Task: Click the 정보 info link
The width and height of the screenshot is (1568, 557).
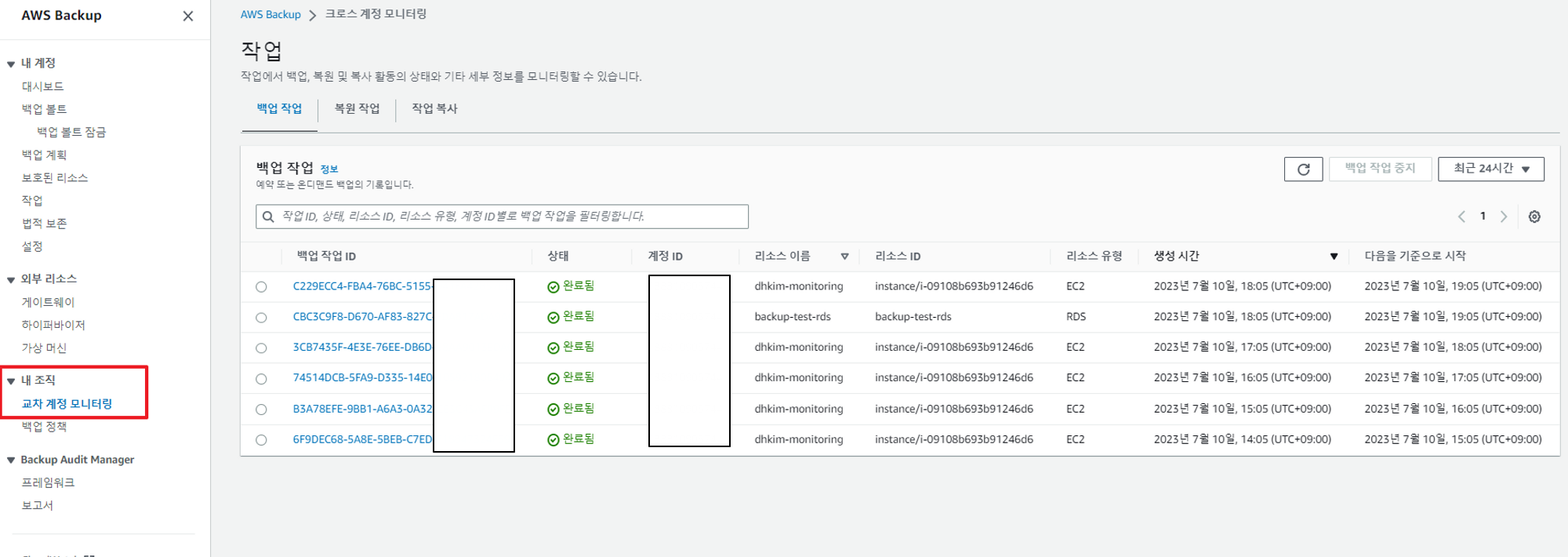Action: 329,169
